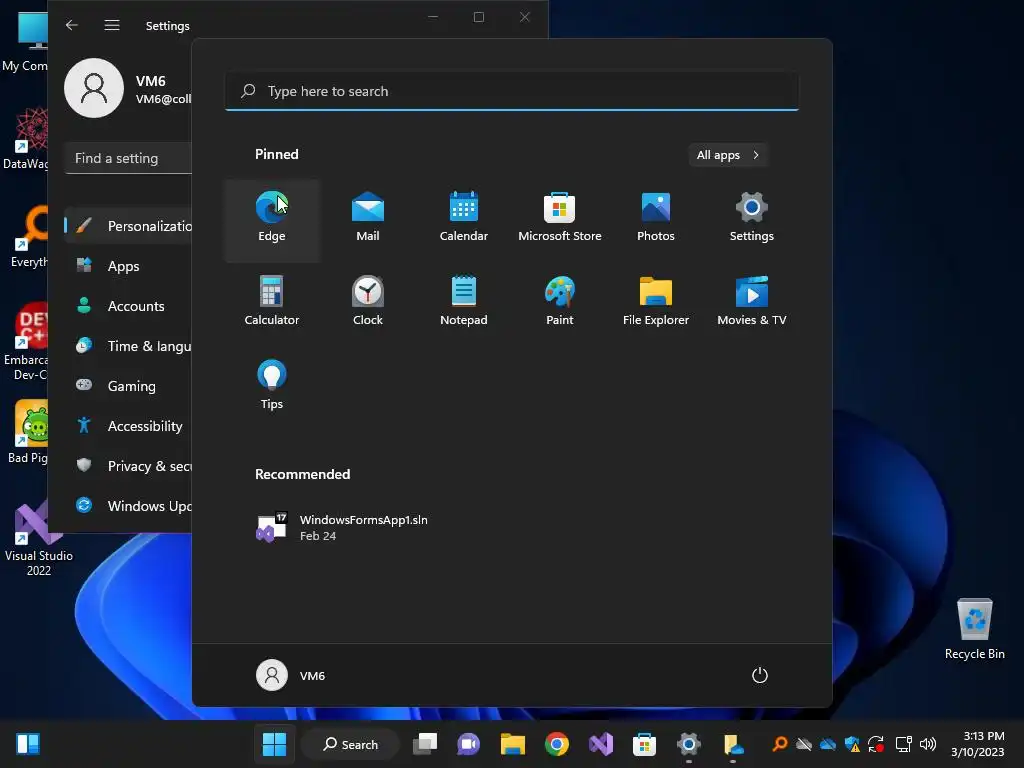Image resolution: width=1024 pixels, height=768 pixels.
Task: Open the pinned Calendar app
Action: [464, 221]
